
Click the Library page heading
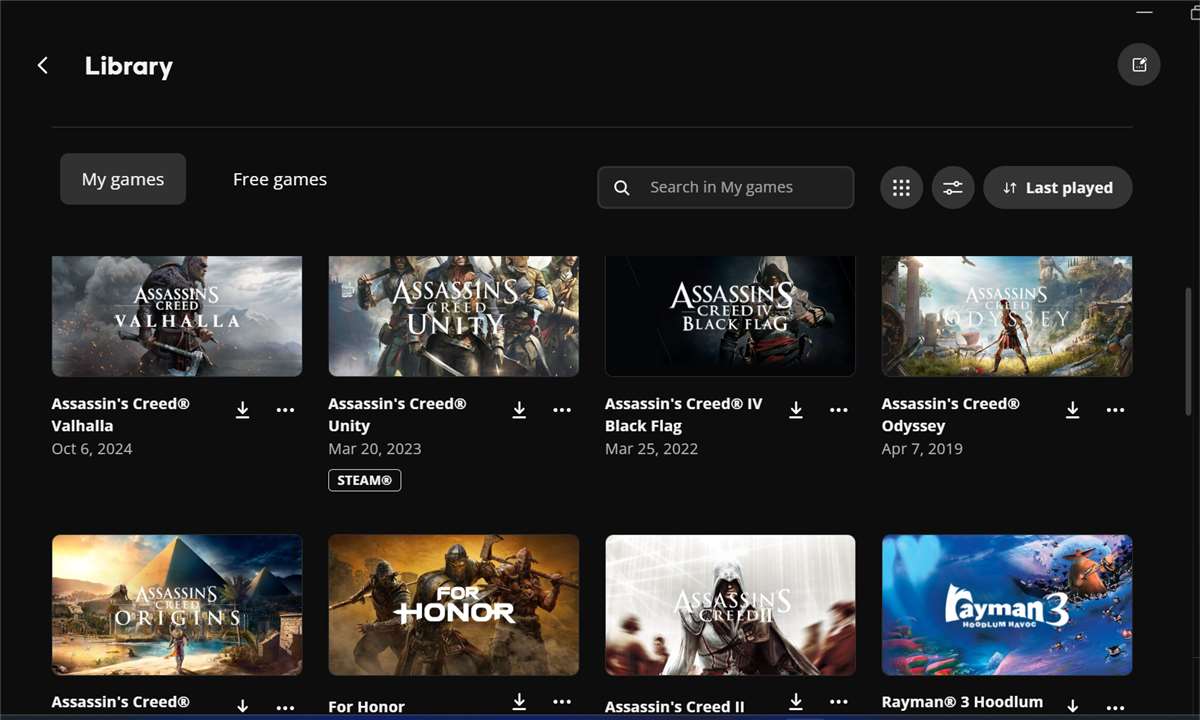pyautogui.click(x=129, y=66)
